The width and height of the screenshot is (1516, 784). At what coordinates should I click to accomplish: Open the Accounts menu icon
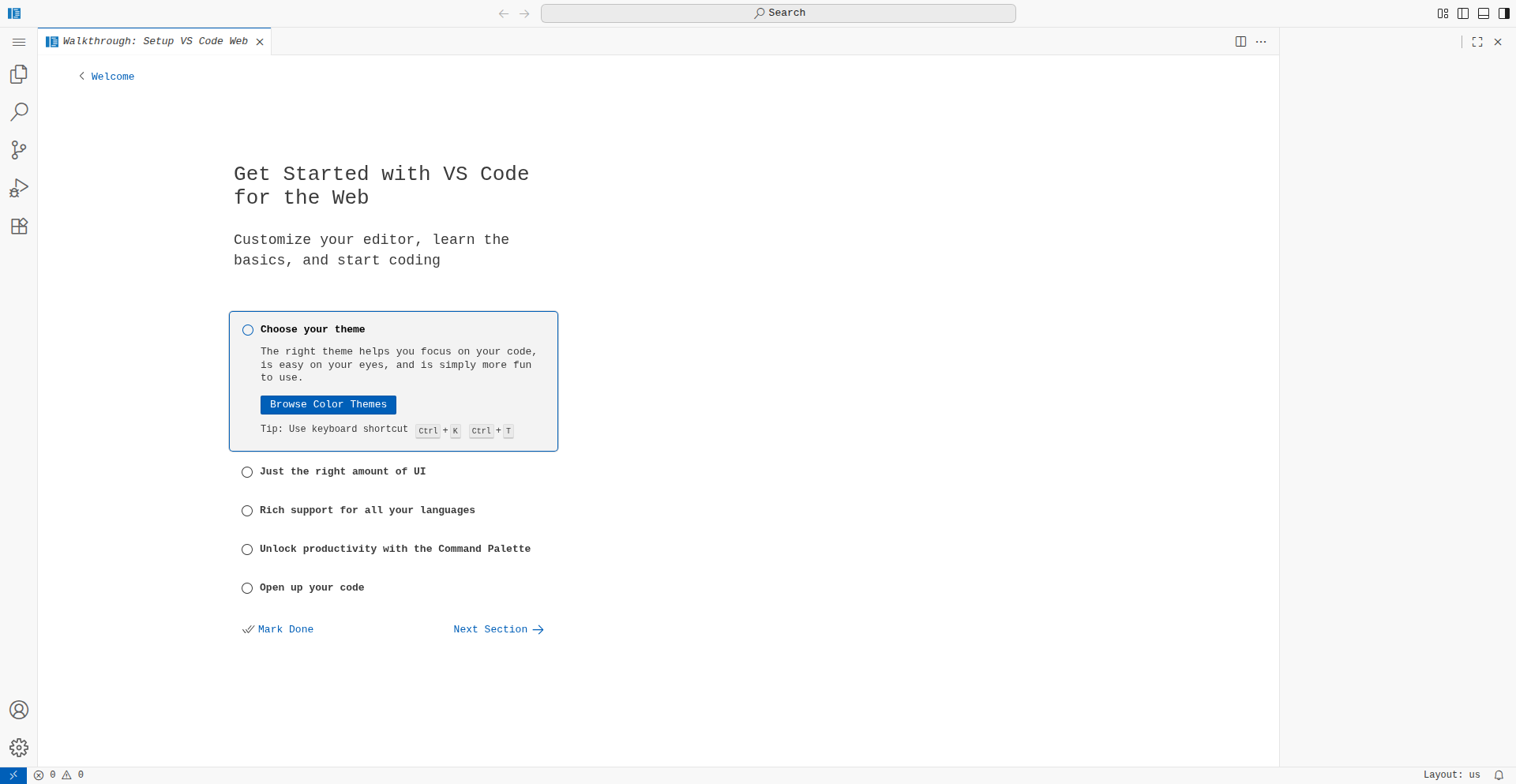19,710
